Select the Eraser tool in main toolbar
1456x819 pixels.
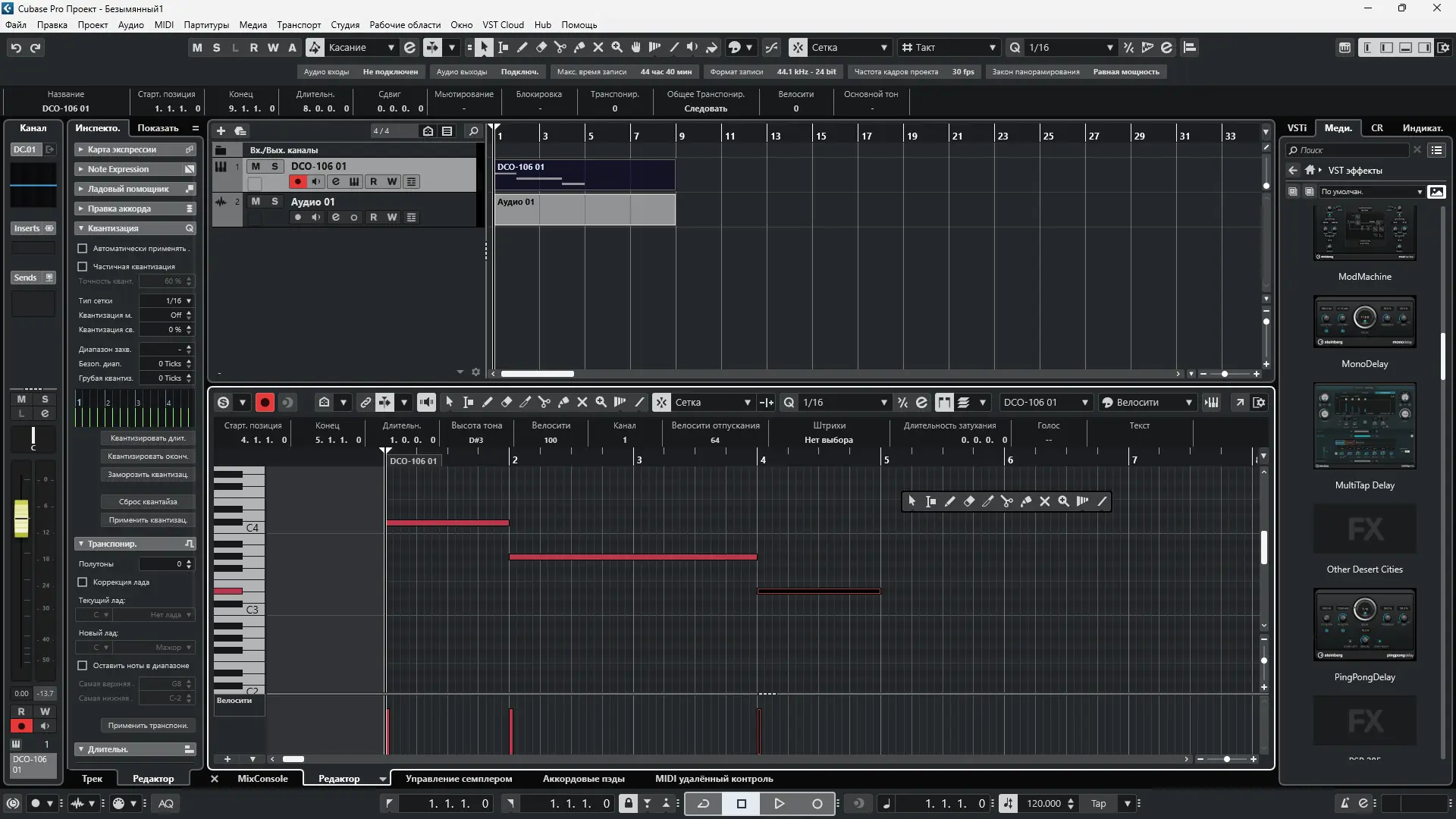pos(541,47)
